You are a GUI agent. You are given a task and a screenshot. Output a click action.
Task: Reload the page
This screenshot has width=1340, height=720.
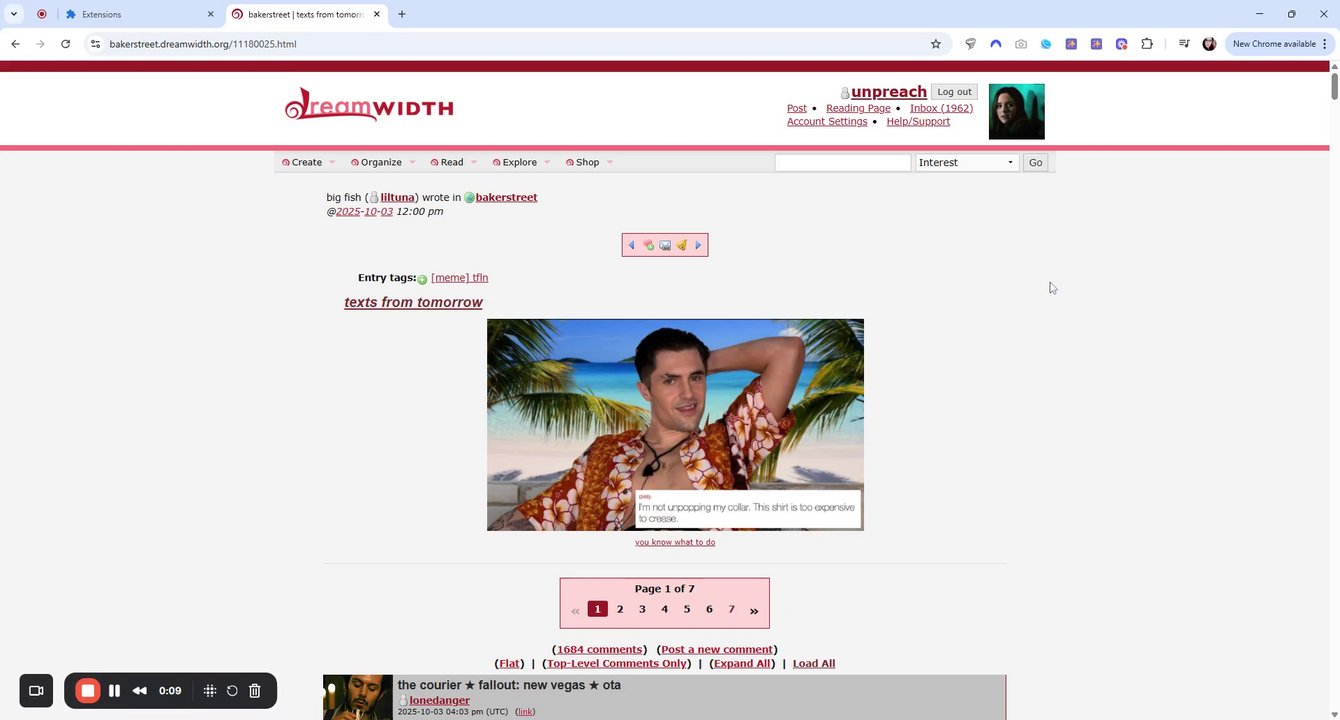65,44
